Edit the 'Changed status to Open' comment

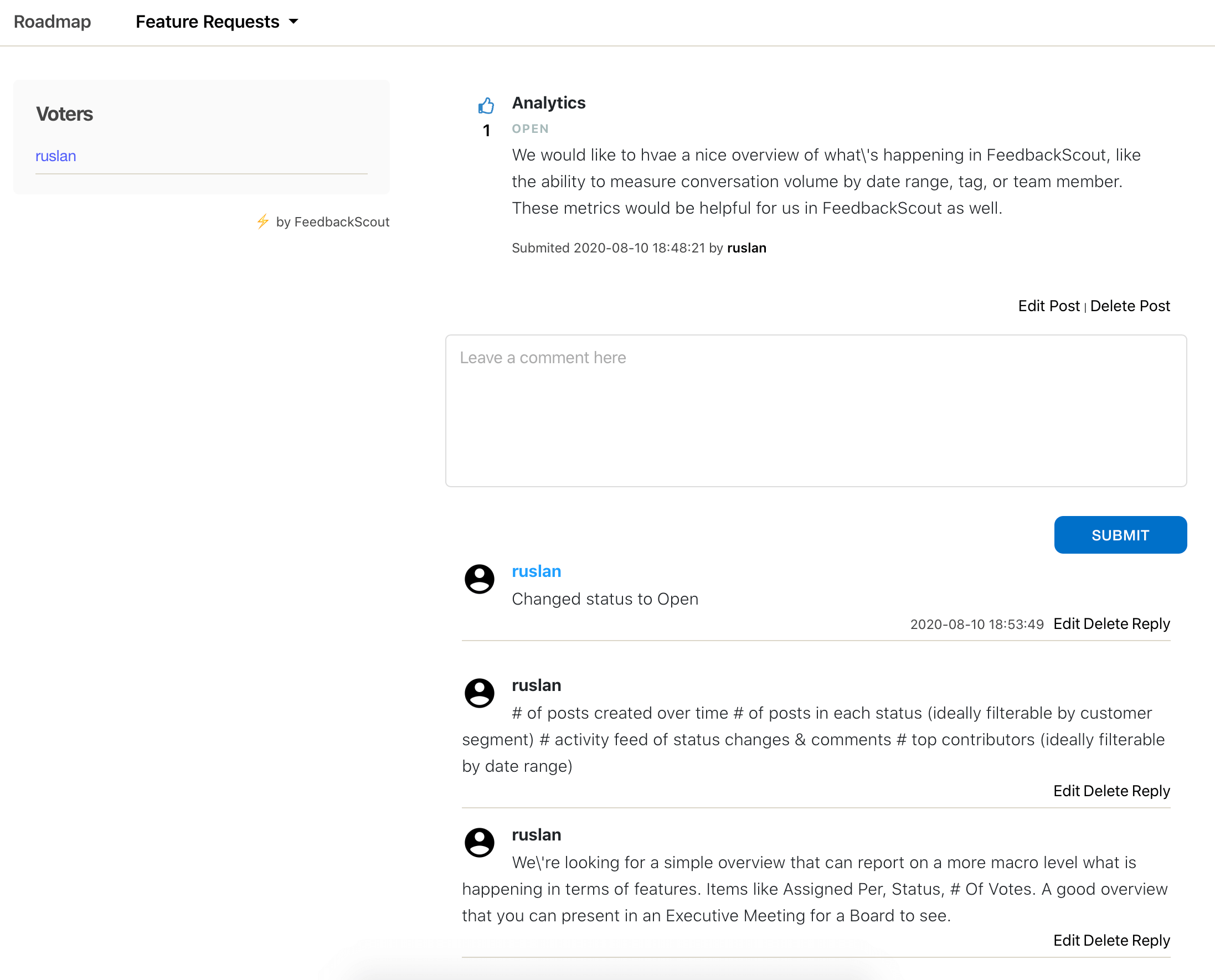point(1067,624)
